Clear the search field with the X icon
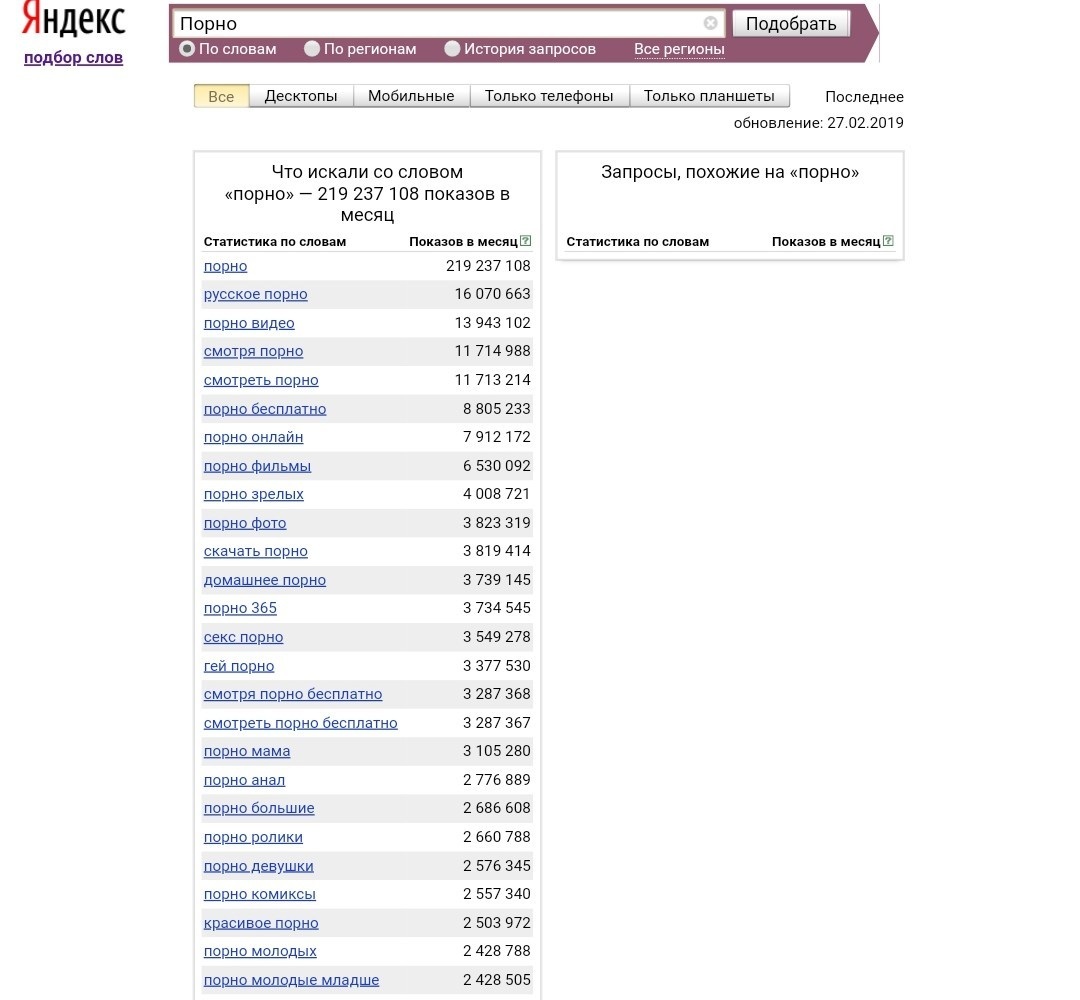This screenshot has width=1080, height=1000. tap(710, 23)
